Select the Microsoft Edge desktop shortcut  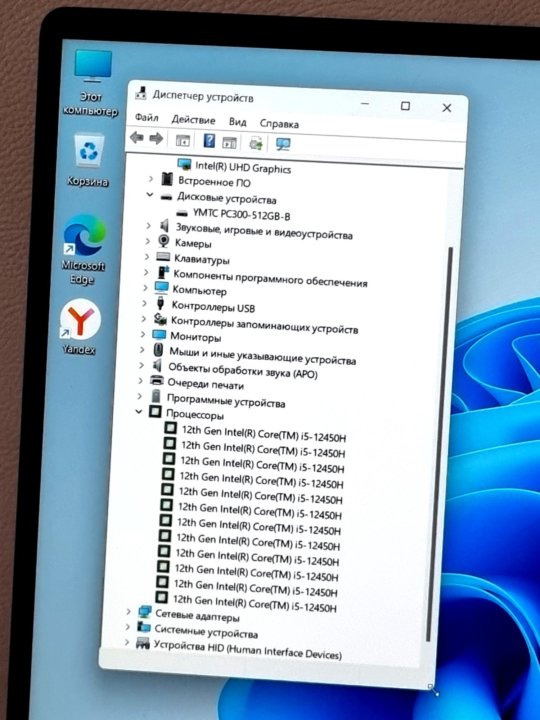84,250
